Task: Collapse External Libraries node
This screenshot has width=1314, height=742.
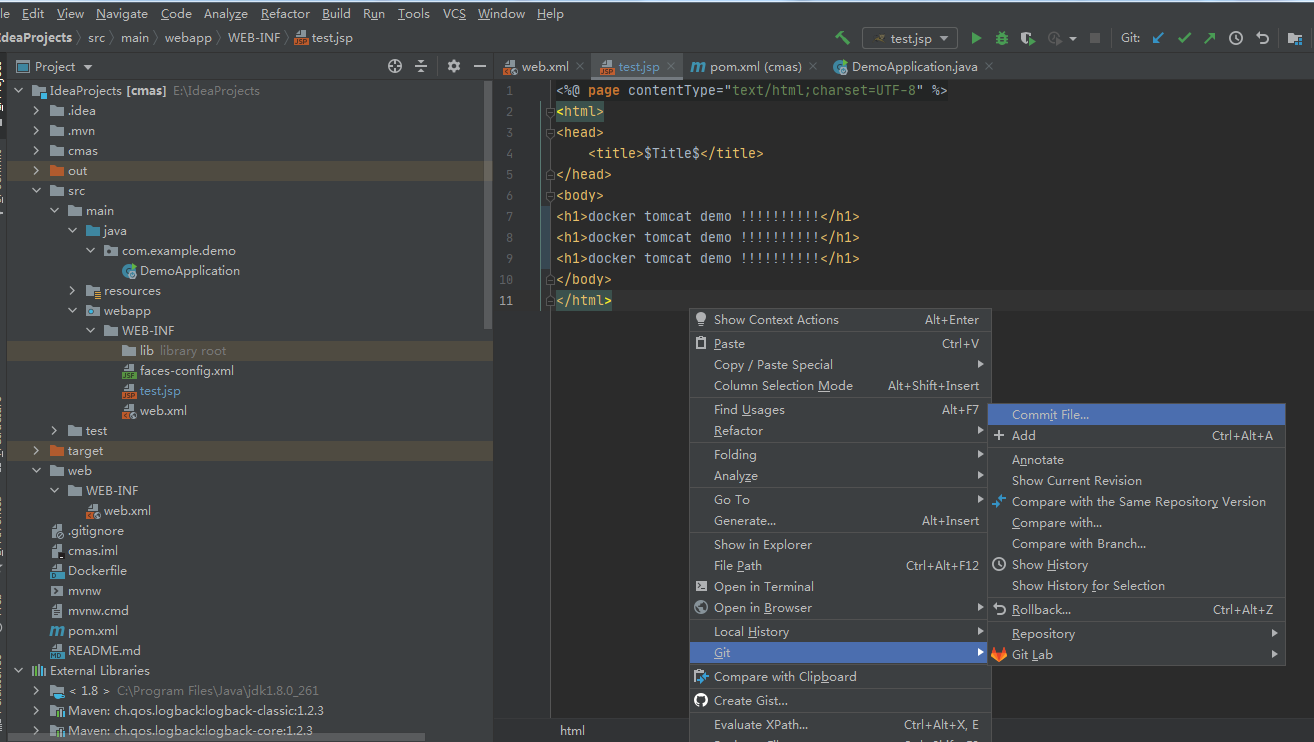Action: click(x=18, y=670)
